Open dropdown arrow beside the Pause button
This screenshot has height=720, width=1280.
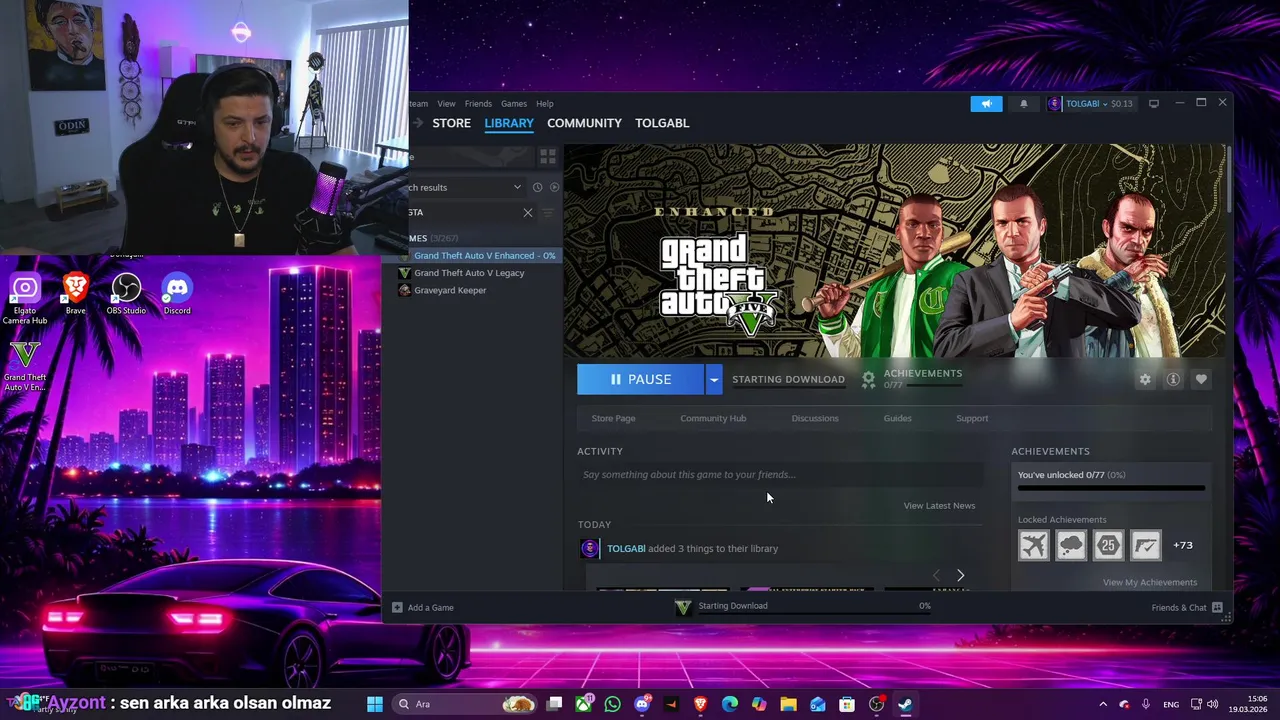[714, 379]
